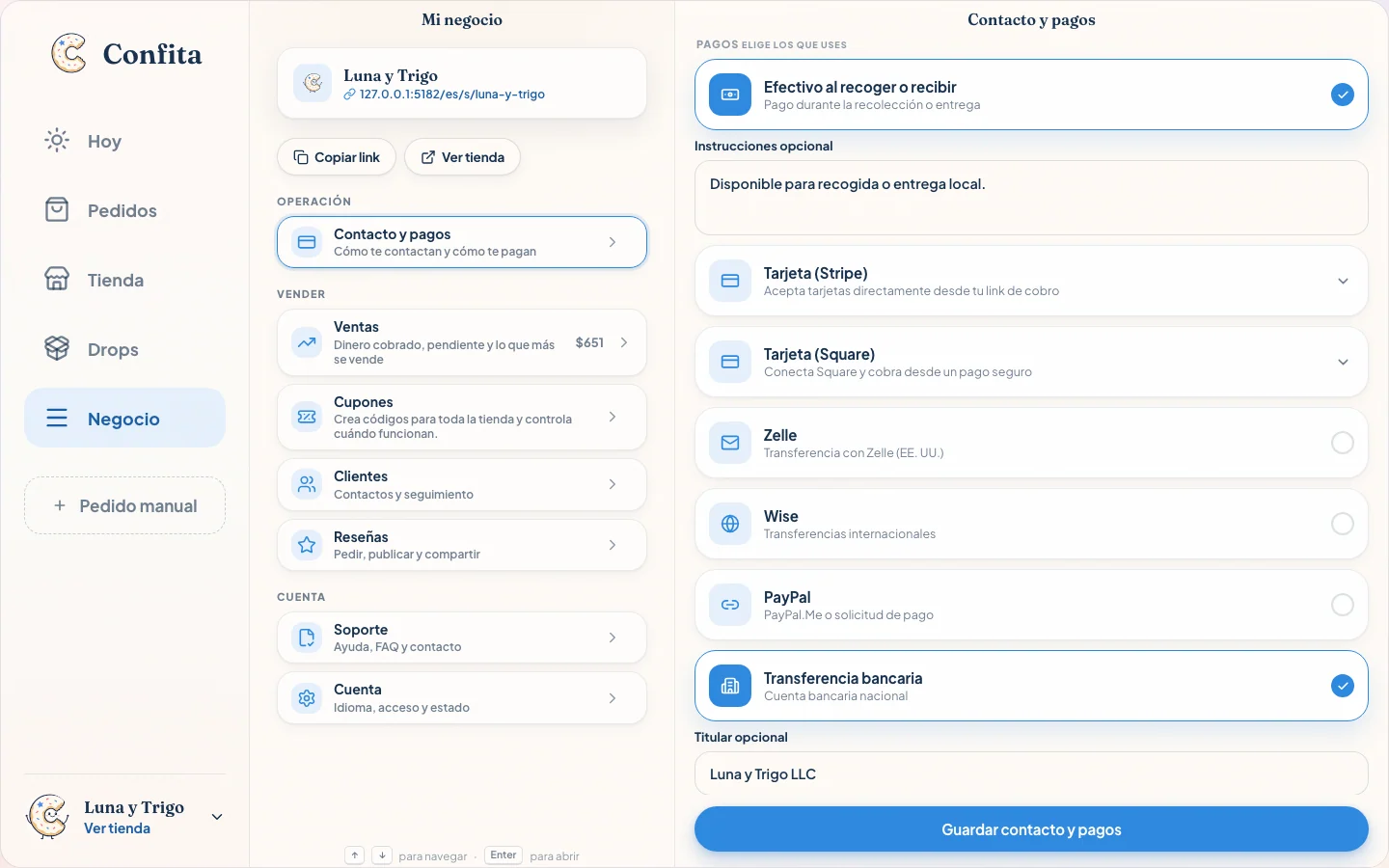The image size is (1389, 868).
Task: Click the box icon for Drops
Action: pos(57,349)
